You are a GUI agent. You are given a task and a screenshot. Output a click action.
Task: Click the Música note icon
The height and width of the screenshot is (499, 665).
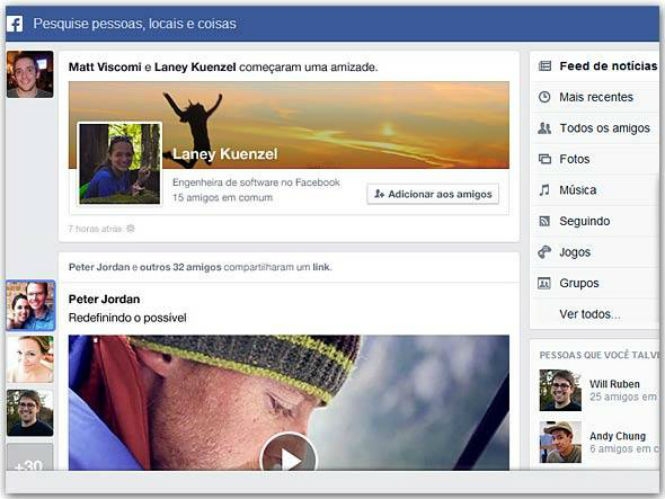[x=545, y=190]
